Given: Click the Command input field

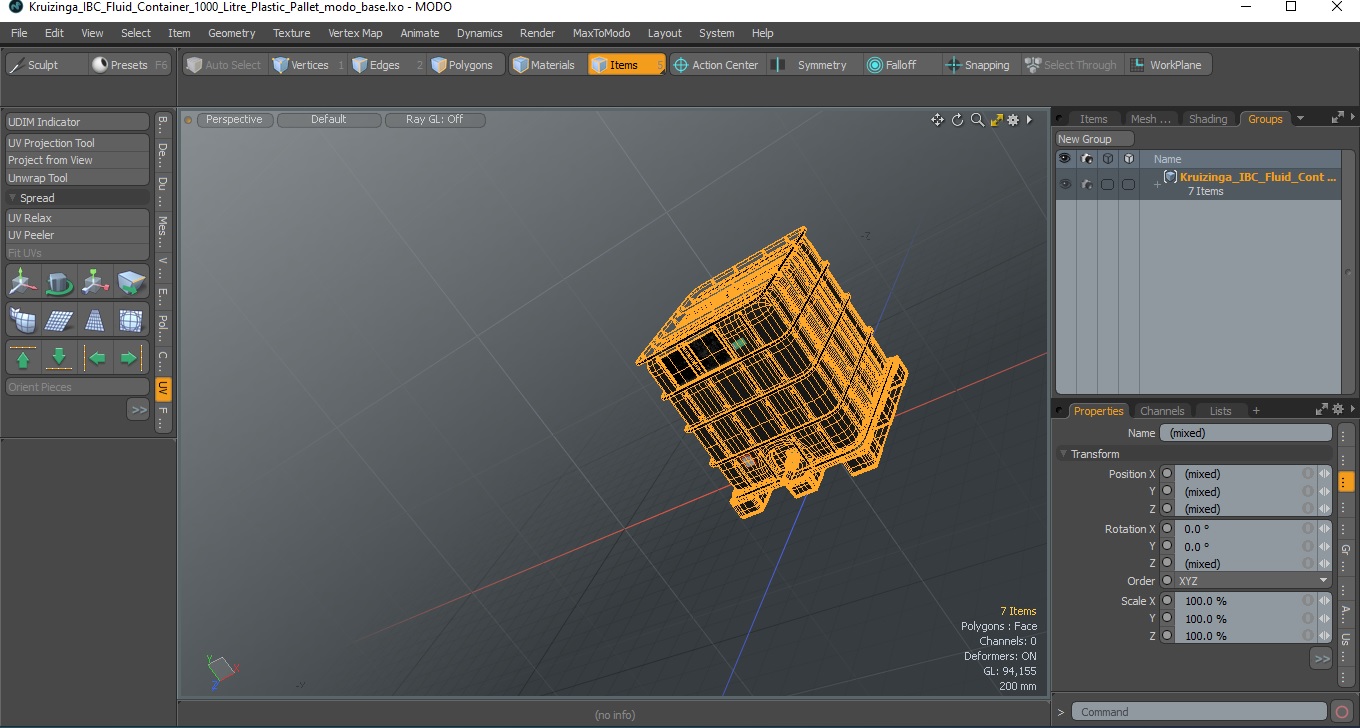Looking at the screenshot, I should 1200,712.
